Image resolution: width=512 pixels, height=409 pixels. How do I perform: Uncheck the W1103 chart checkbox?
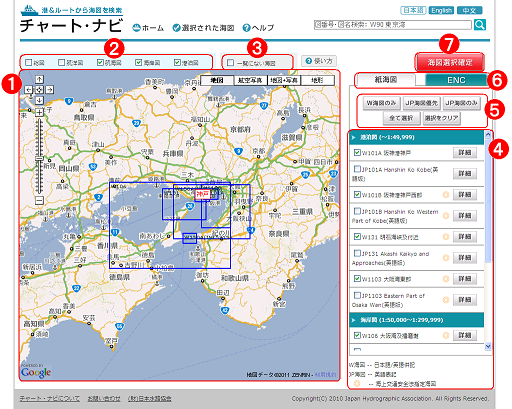(357, 278)
